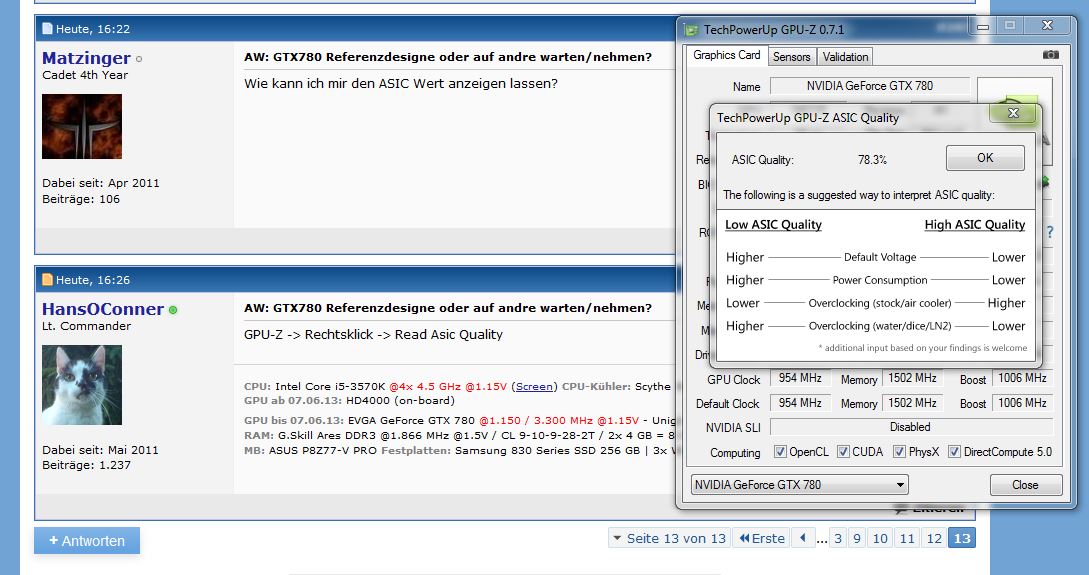1089x575 pixels.
Task: Click HansOConner's online status indicator
Action: (x=173, y=310)
